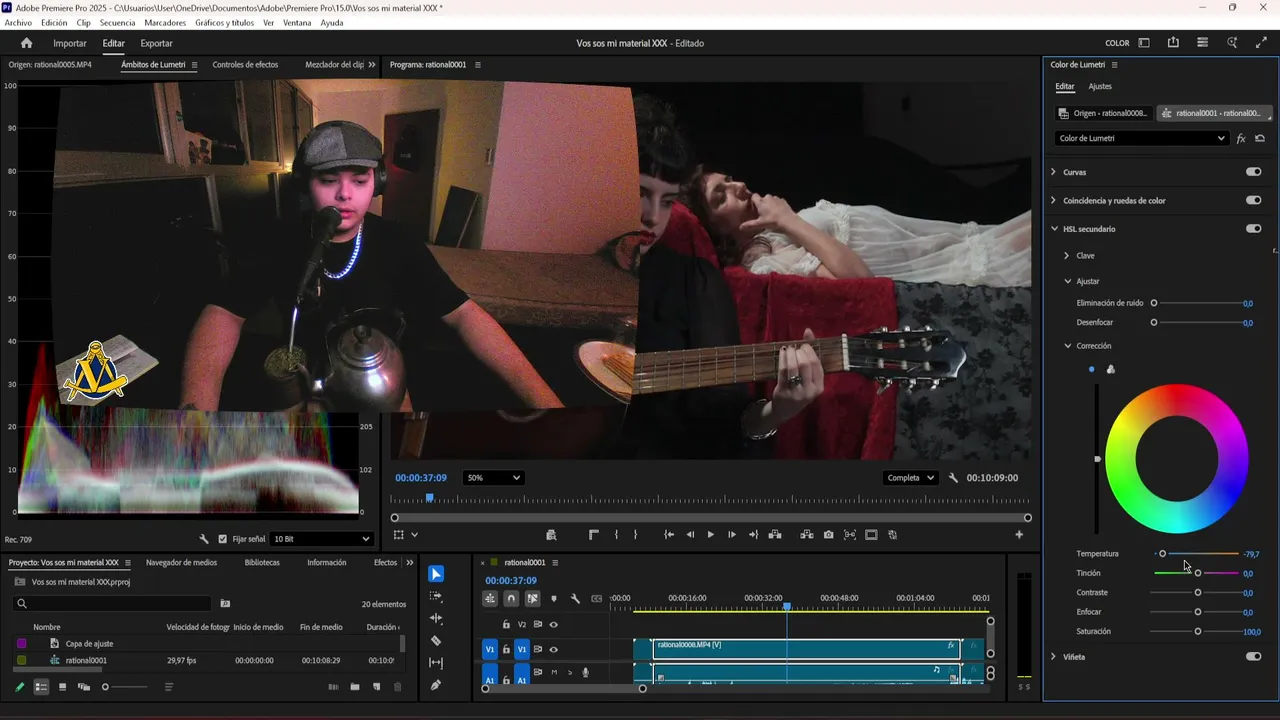Image resolution: width=1280 pixels, height=720 pixels.
Task: Select the Slip tool
Action: tap(436, 662)
